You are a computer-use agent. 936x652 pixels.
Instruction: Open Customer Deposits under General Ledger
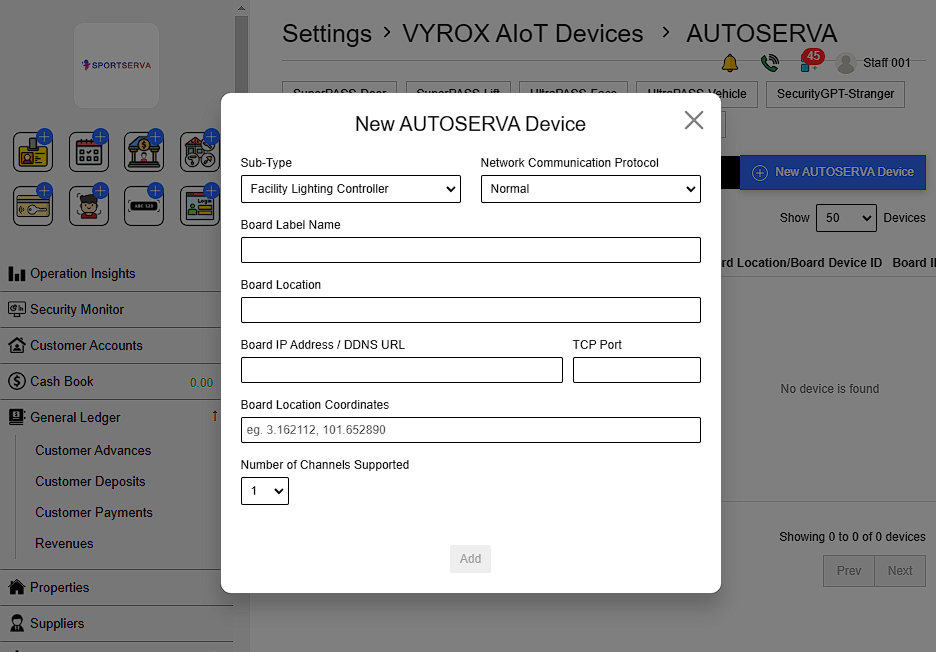point(90,482)
